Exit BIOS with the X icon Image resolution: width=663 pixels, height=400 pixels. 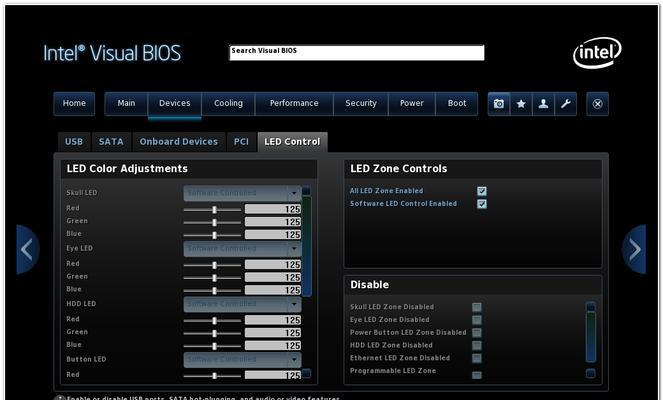597,104
